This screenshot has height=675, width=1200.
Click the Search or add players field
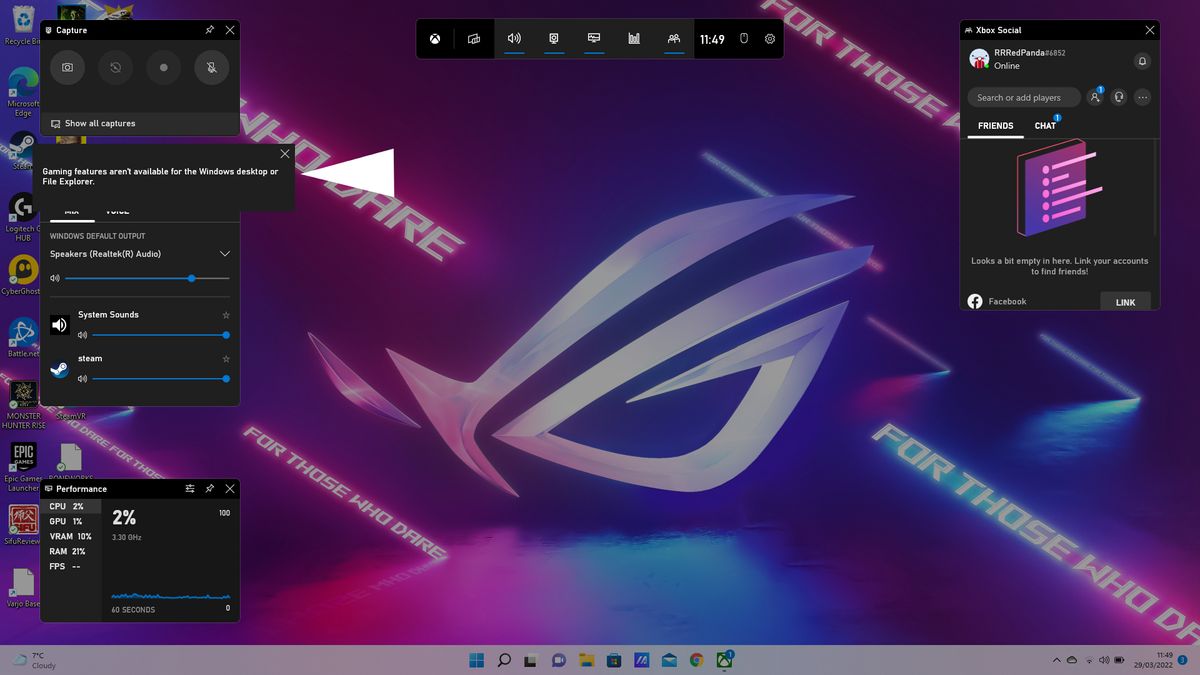1022,97
